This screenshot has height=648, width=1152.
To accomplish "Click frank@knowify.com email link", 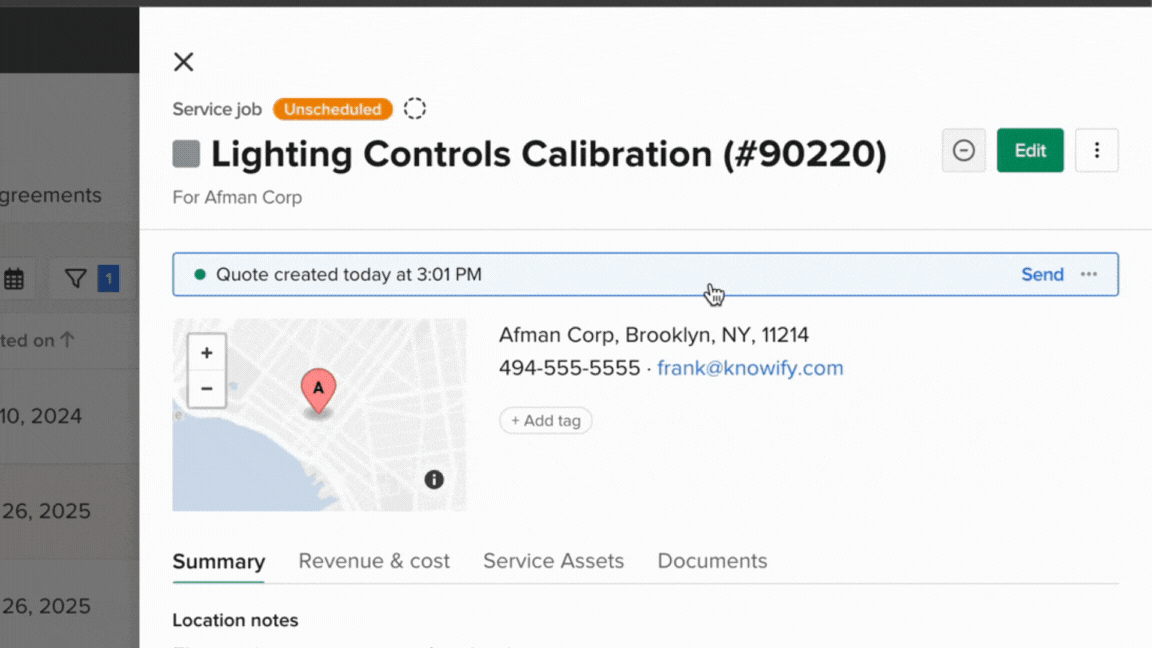I will (x=750, y=368).
